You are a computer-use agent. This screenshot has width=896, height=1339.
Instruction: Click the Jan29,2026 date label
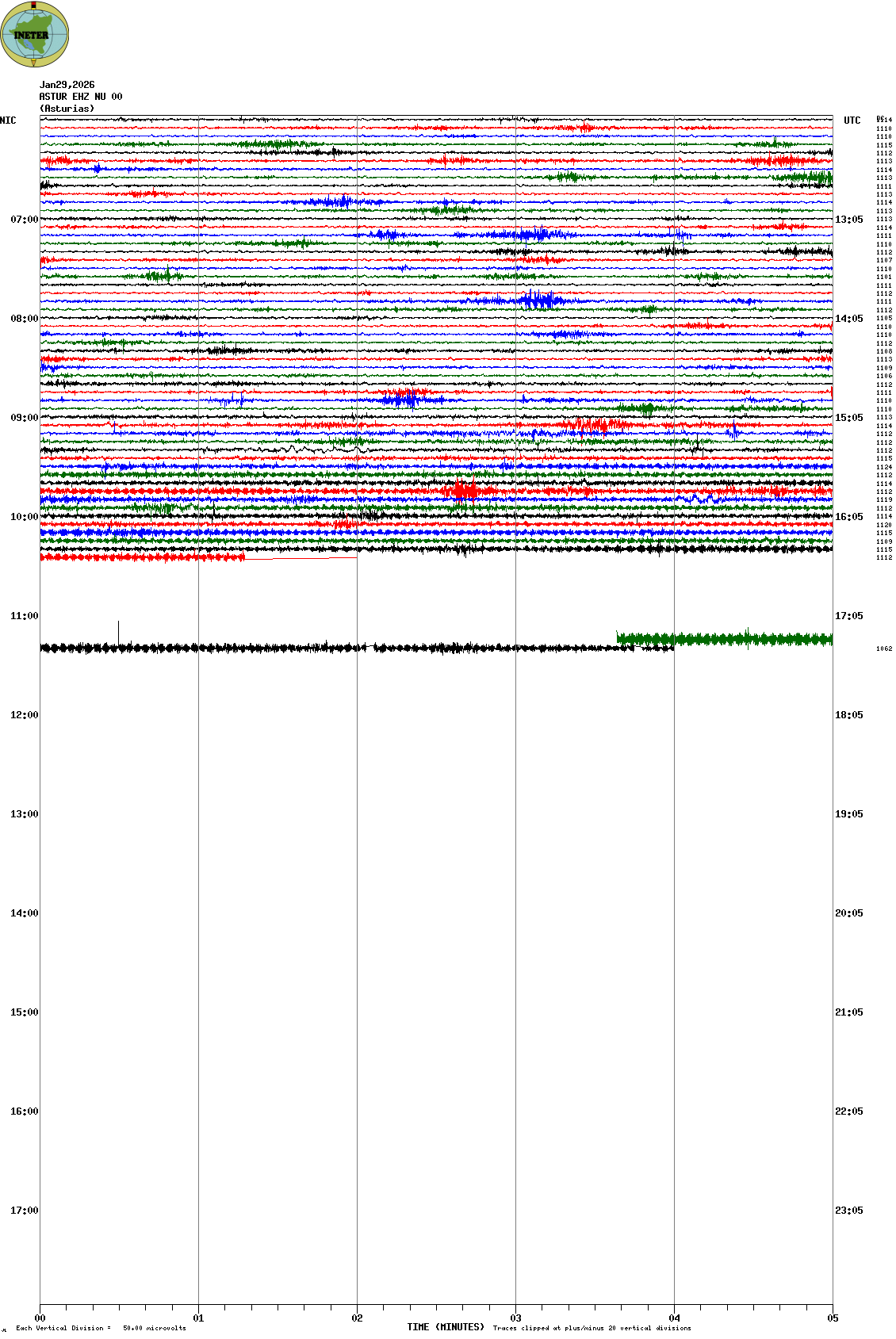(x=67, y=85)
